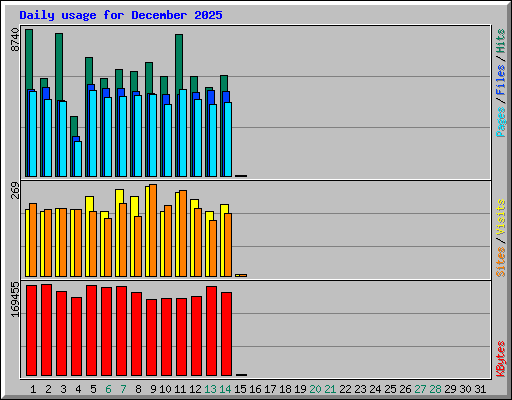Click the green 'Hits' legend label
Image resolution: width=512 pixels, height=400 pixels.
(500, 41)
